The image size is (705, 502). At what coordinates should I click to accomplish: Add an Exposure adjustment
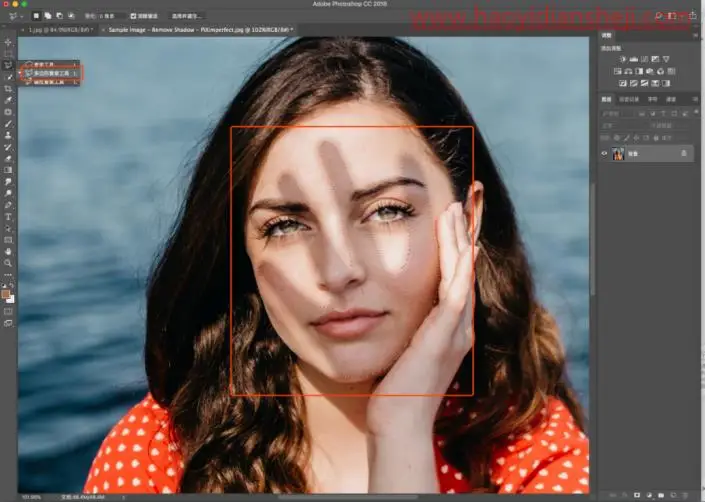point(655,59)
